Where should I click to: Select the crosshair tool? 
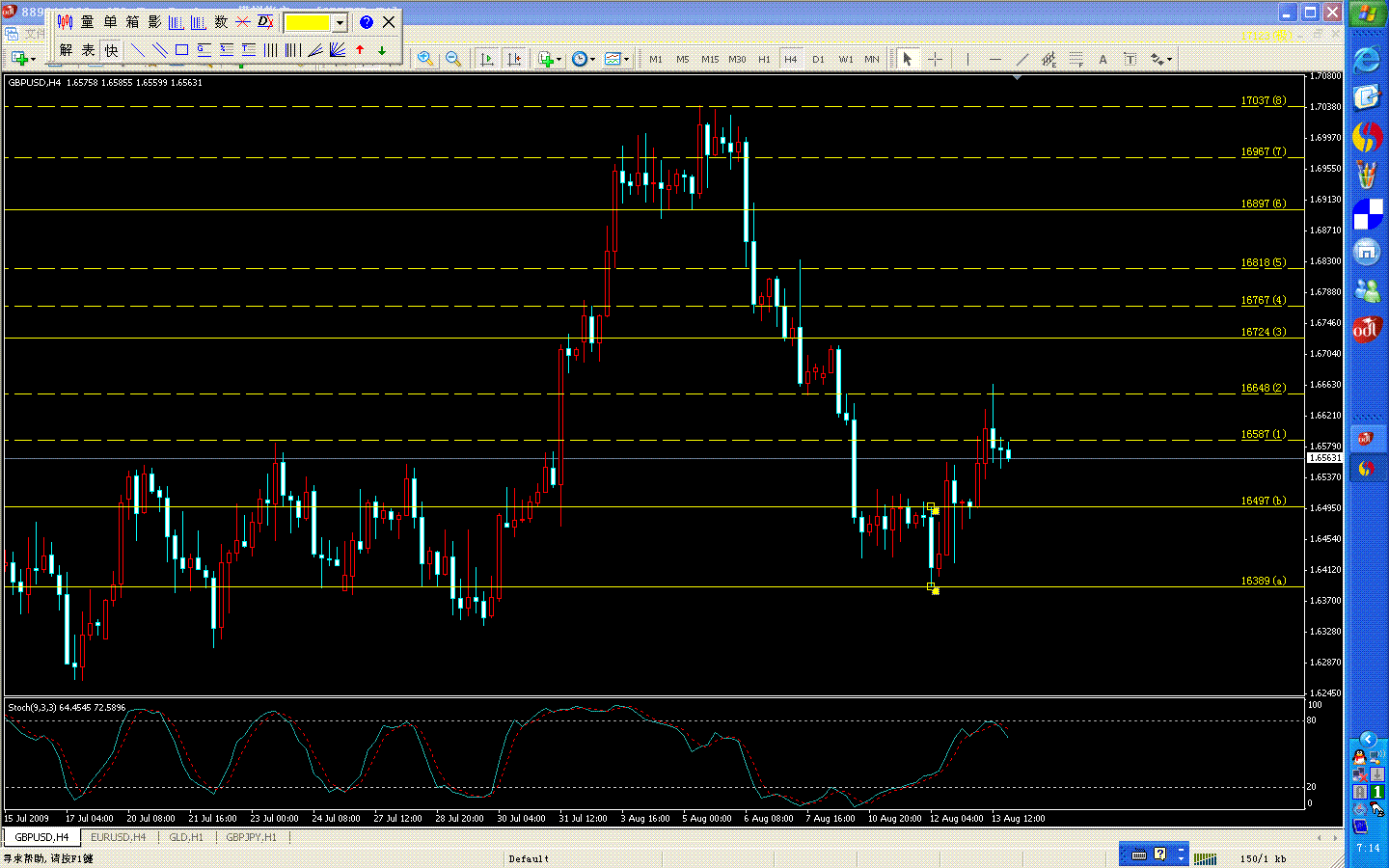point(935,60)
